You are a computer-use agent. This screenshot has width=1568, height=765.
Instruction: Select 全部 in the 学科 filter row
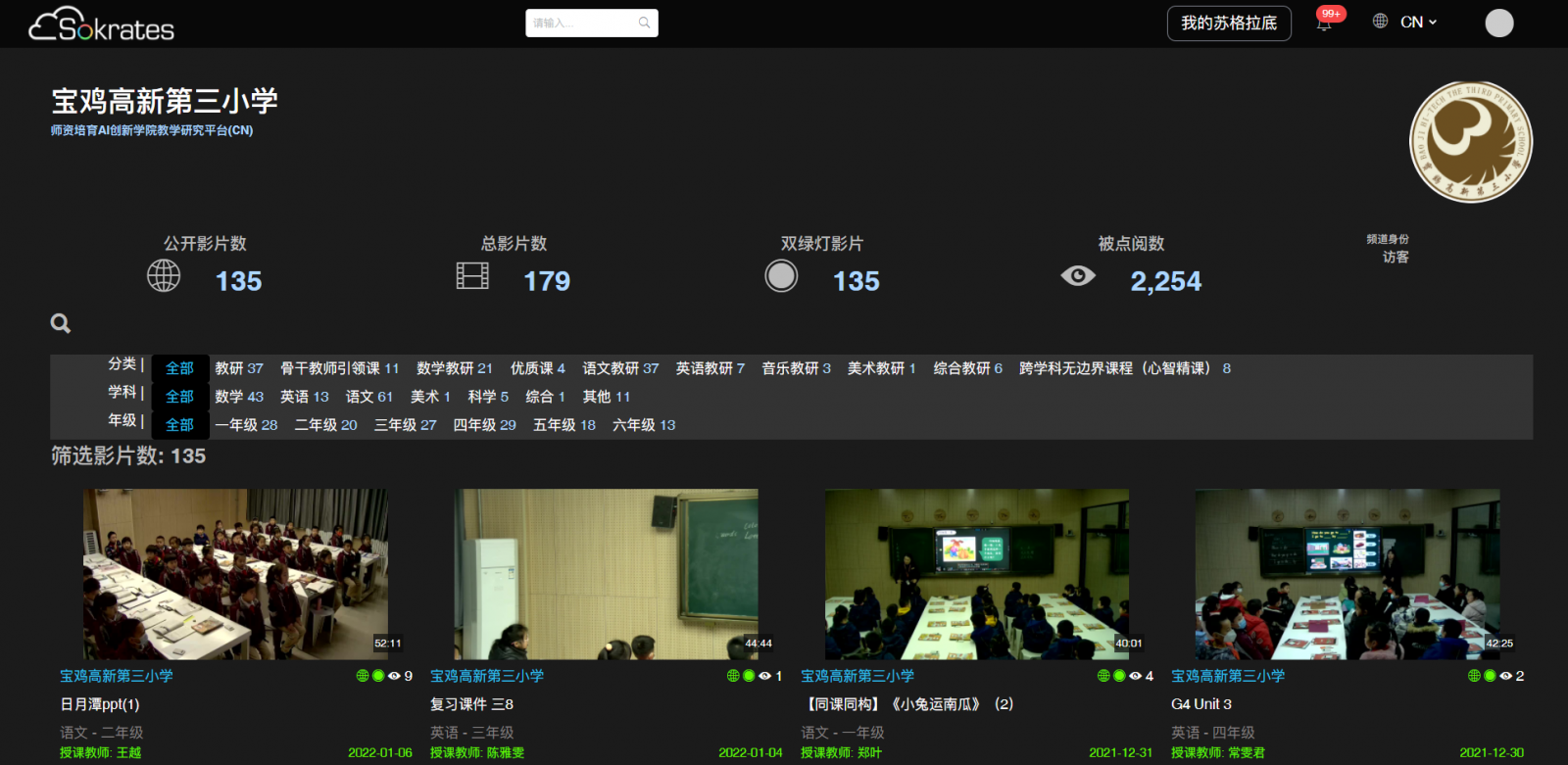click(x=179, y=397)
